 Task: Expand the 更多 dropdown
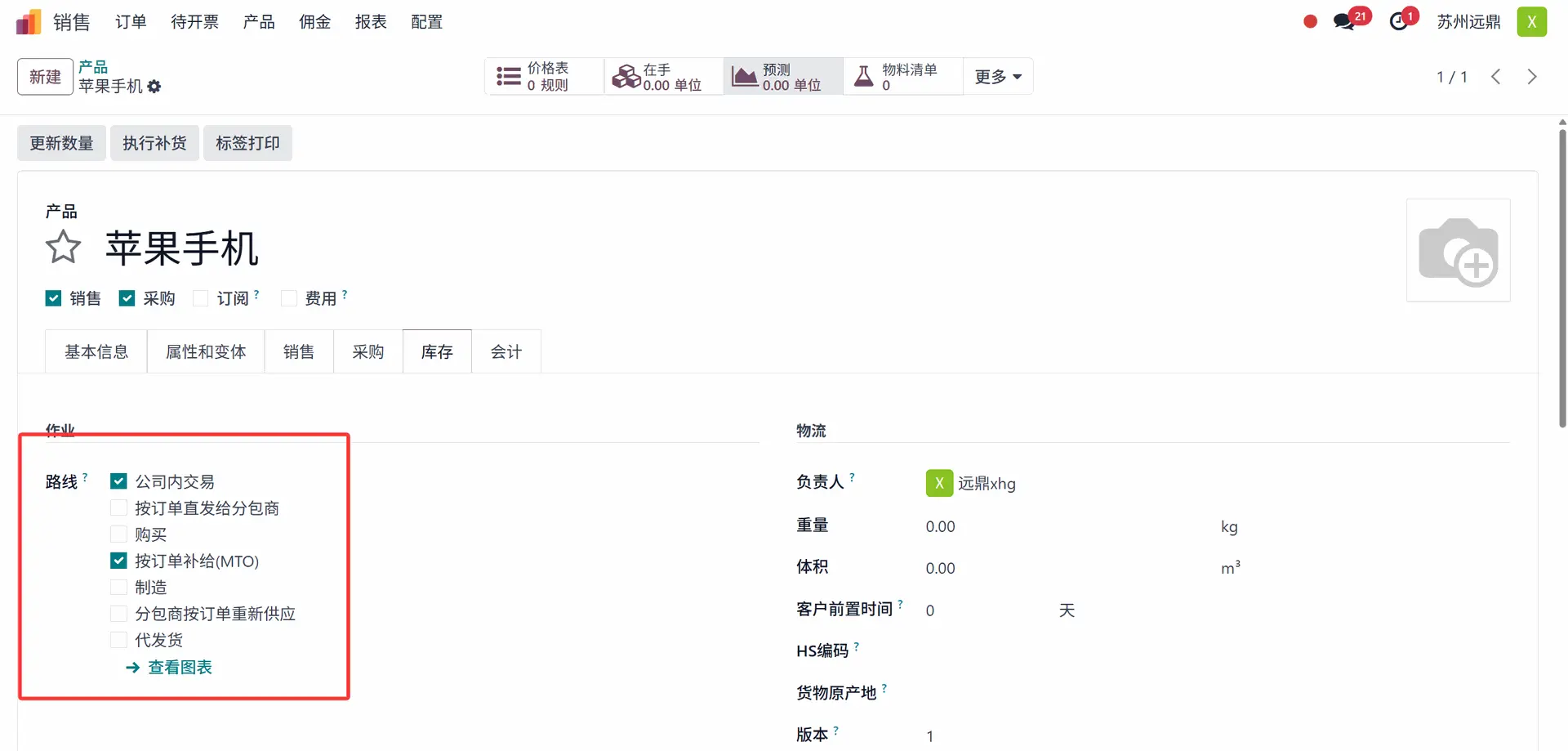point(998,77)
